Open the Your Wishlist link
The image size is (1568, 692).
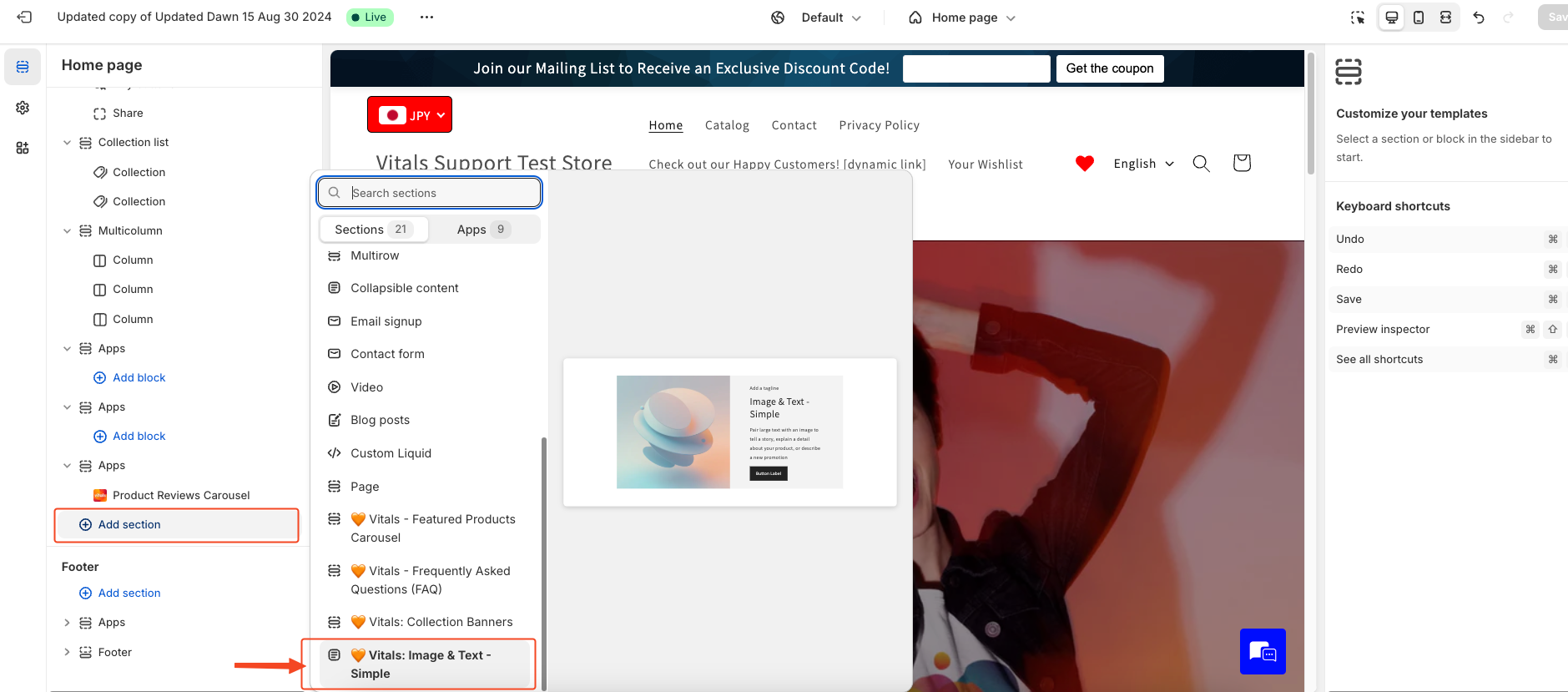pos(985,164)
